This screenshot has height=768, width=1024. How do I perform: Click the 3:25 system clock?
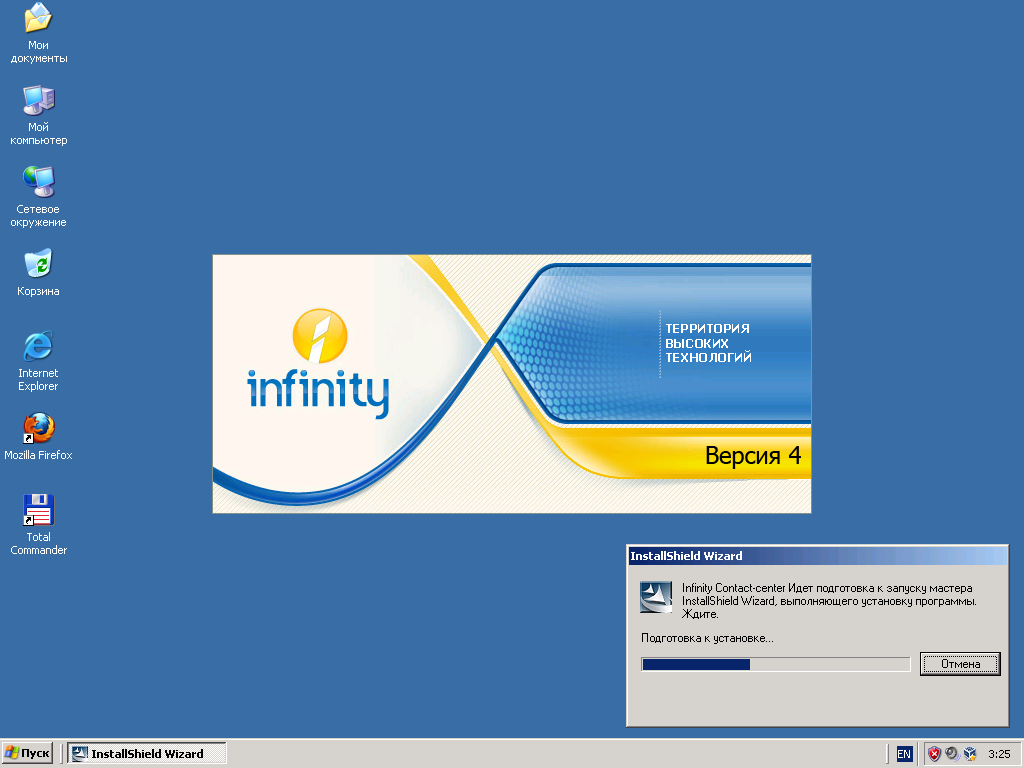click(999, 754)
